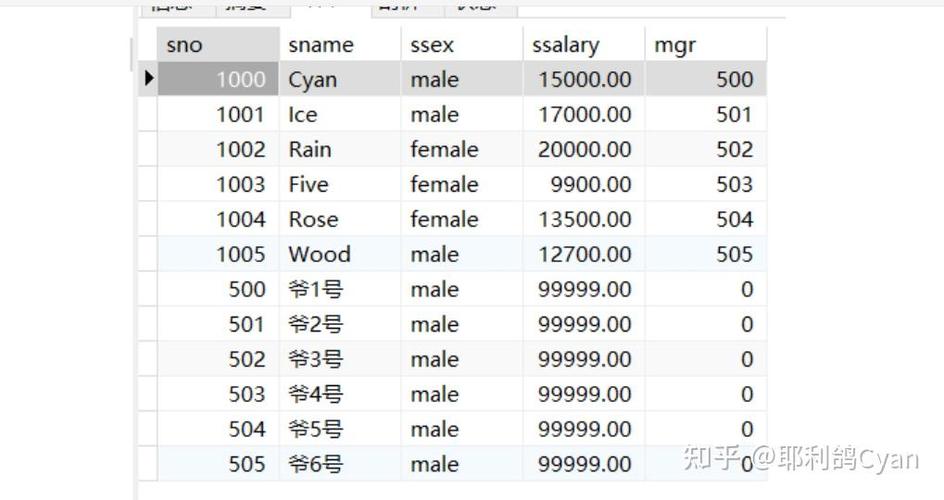The width and height of the screenshot is (944, 500).
Task: Select the salary cell 12700.00
Action: (583, 253)
